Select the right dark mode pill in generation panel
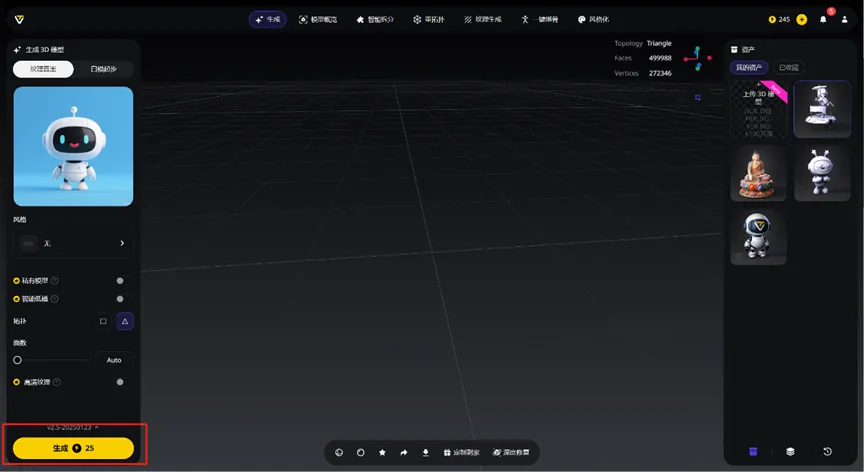The height and width of the screenshot is (472, 864). 104,69
